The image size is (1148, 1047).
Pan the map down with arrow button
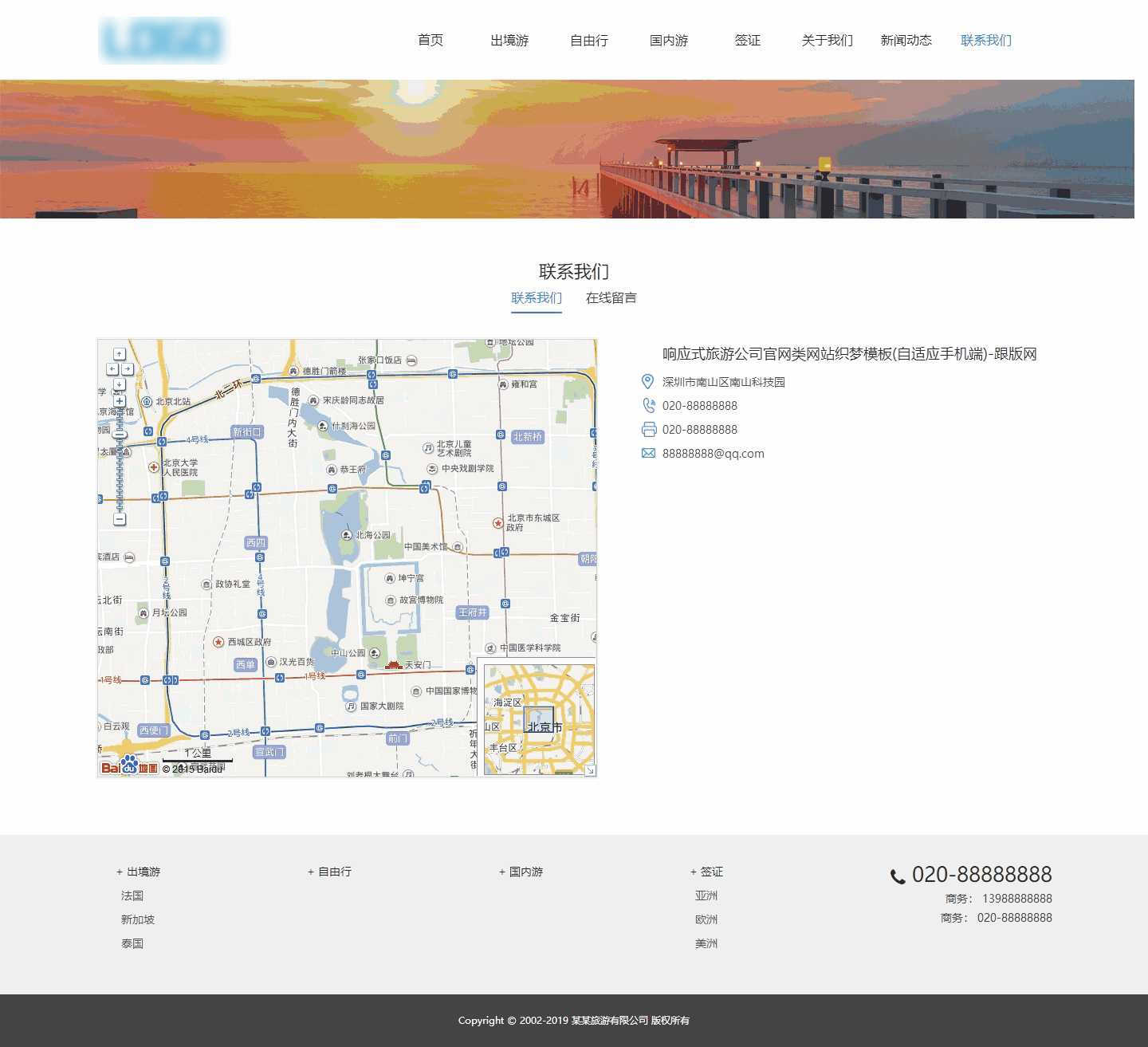tap(120, 384)
